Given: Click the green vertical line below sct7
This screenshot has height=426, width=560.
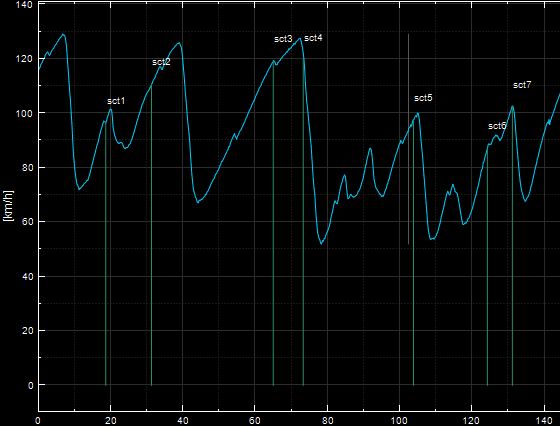Looking at the screenshot, I should [512, 246].
